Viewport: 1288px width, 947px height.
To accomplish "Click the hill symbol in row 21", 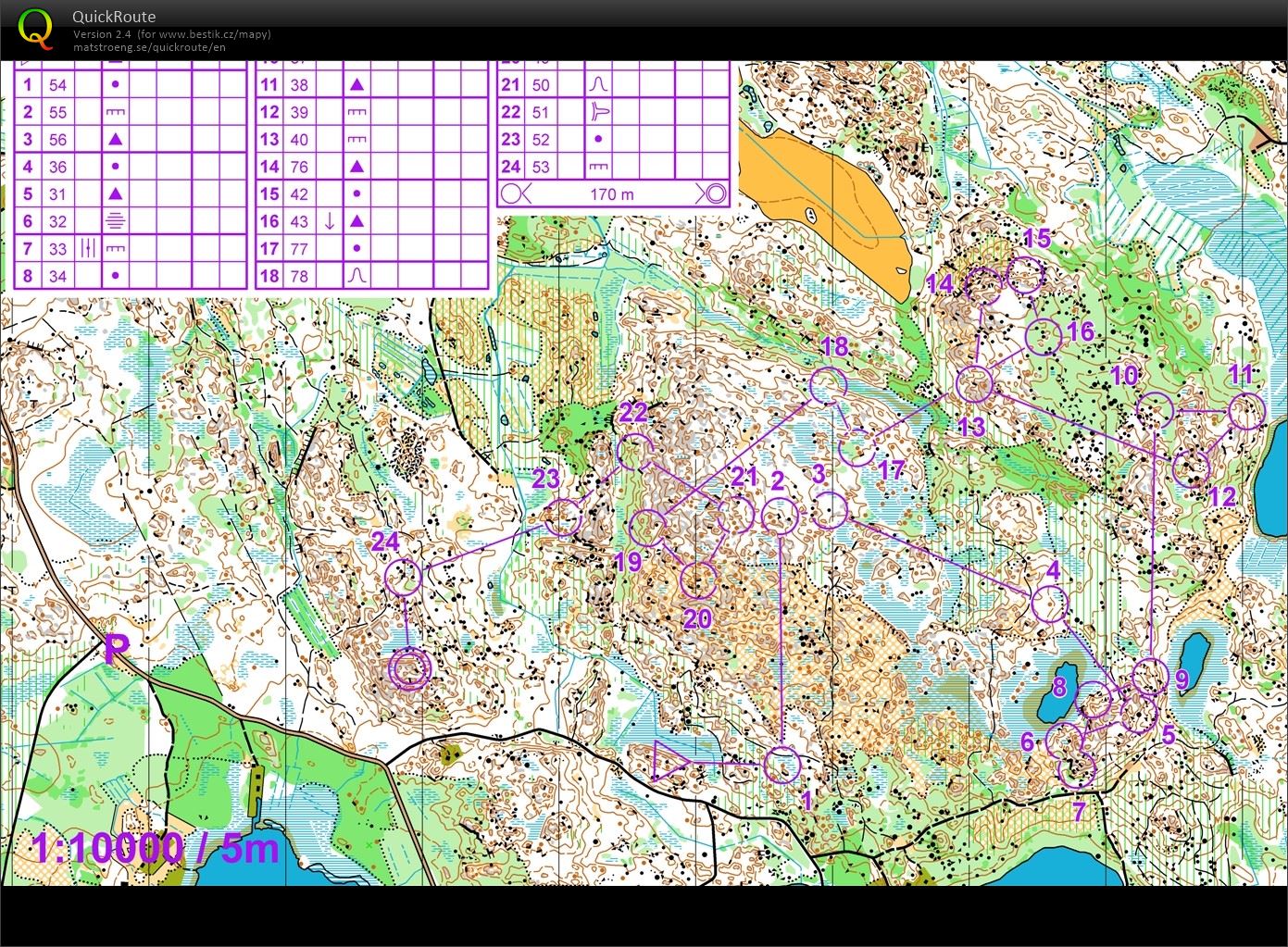I will pos(598,84).
